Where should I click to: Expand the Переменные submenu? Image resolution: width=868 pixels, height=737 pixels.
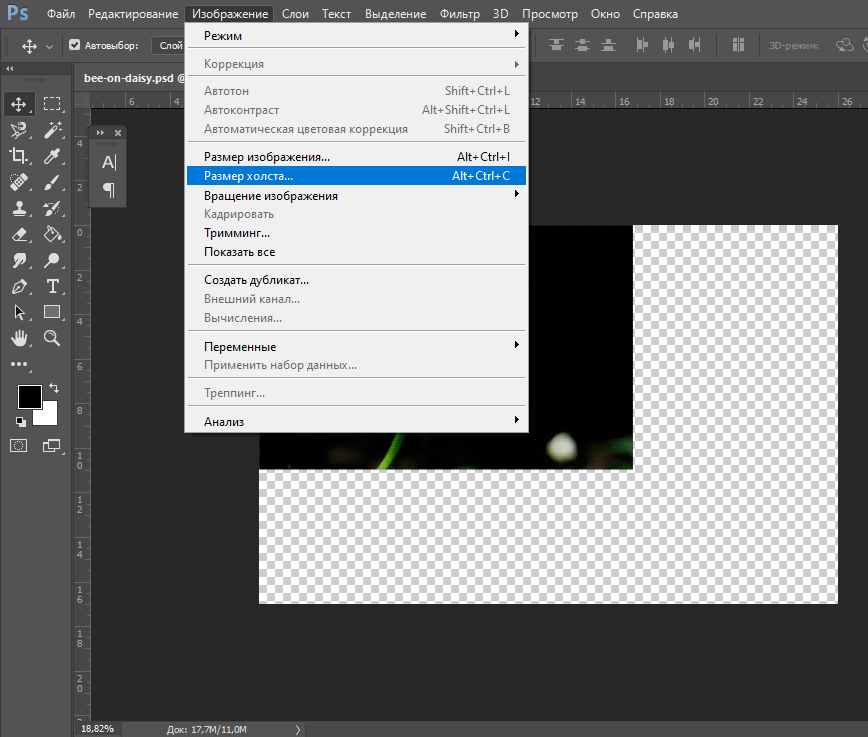[x=356, y=347]
